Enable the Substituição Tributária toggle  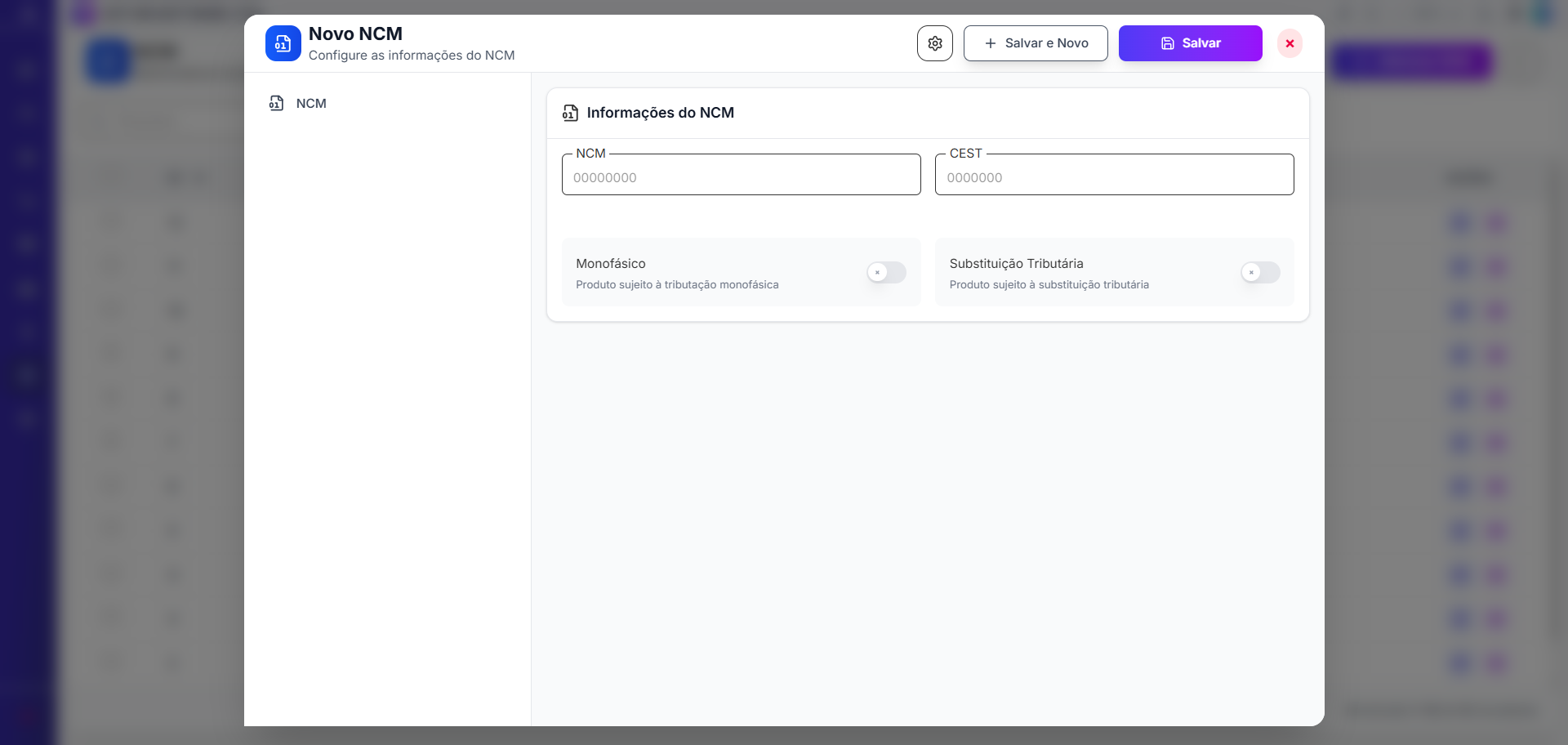click(x=1260, y=272)
